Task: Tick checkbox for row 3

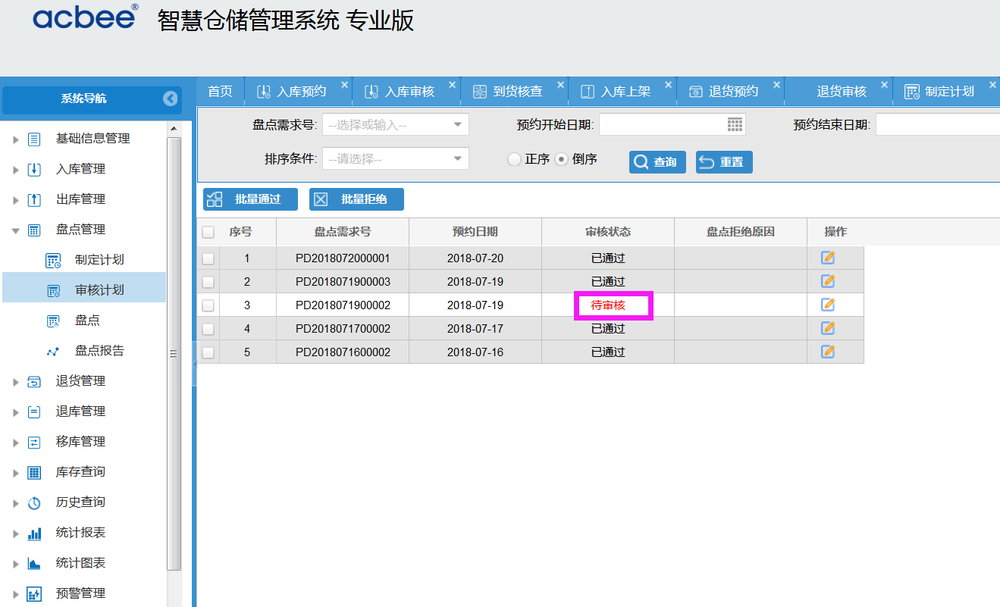Action: pos(208,305)
